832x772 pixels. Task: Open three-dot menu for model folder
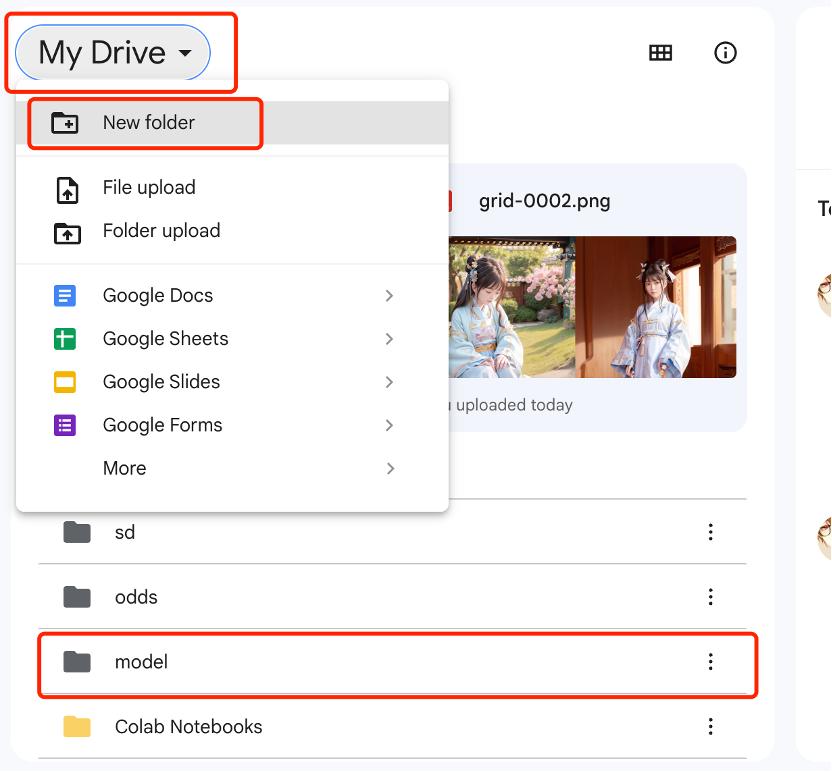click(x=710, y=661)
